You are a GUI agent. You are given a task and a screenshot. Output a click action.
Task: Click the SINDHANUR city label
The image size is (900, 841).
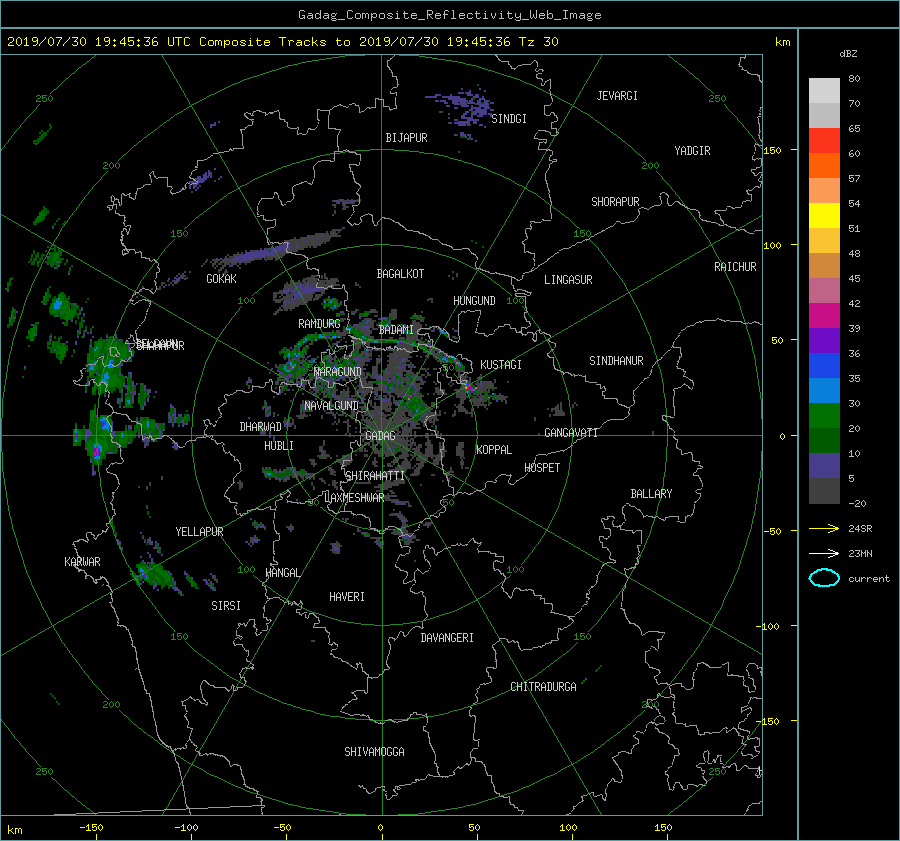pyautogui.click(x=616, y=361)
